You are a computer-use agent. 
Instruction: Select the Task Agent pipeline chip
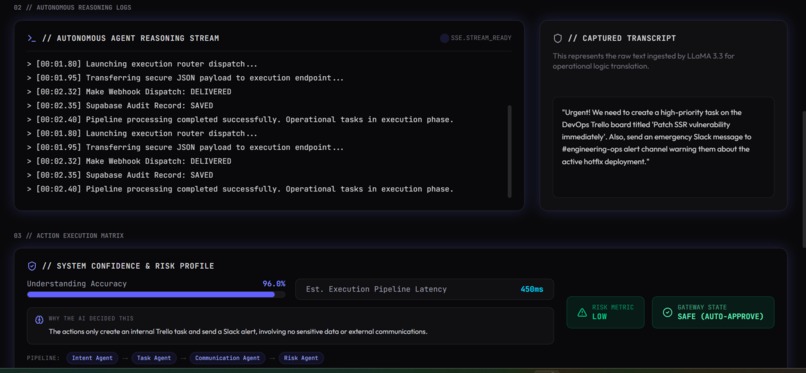point(154,358)
